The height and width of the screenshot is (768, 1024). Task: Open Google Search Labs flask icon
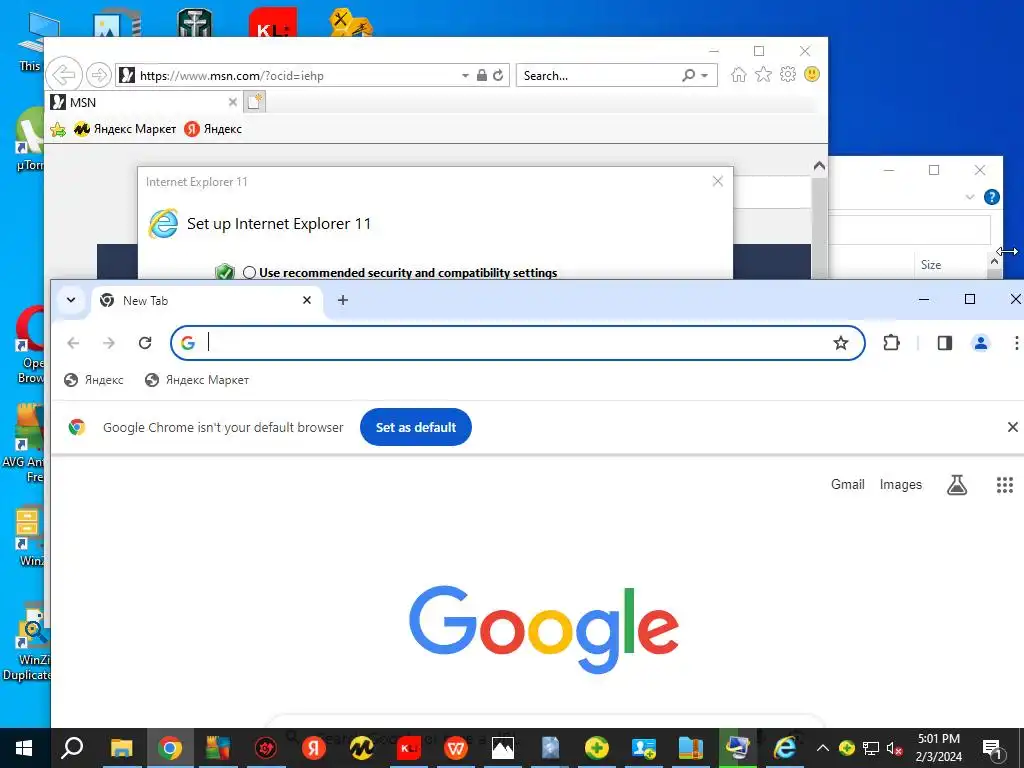pos(957,485)
